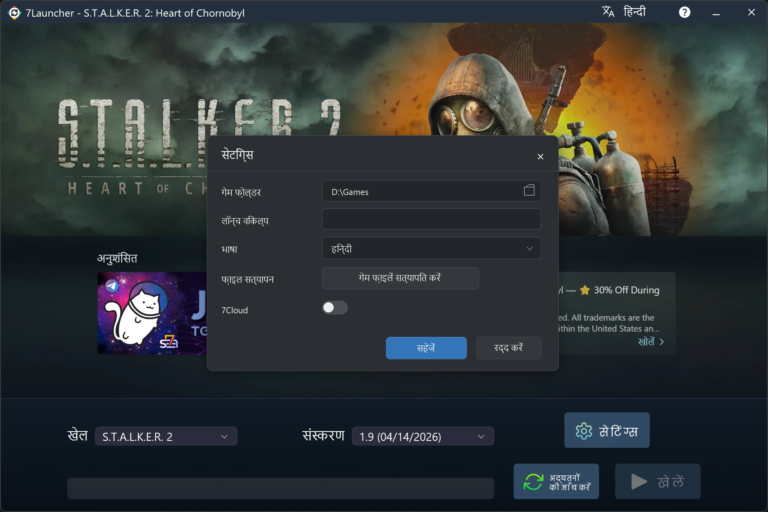Click the star icon in news card

584,290
